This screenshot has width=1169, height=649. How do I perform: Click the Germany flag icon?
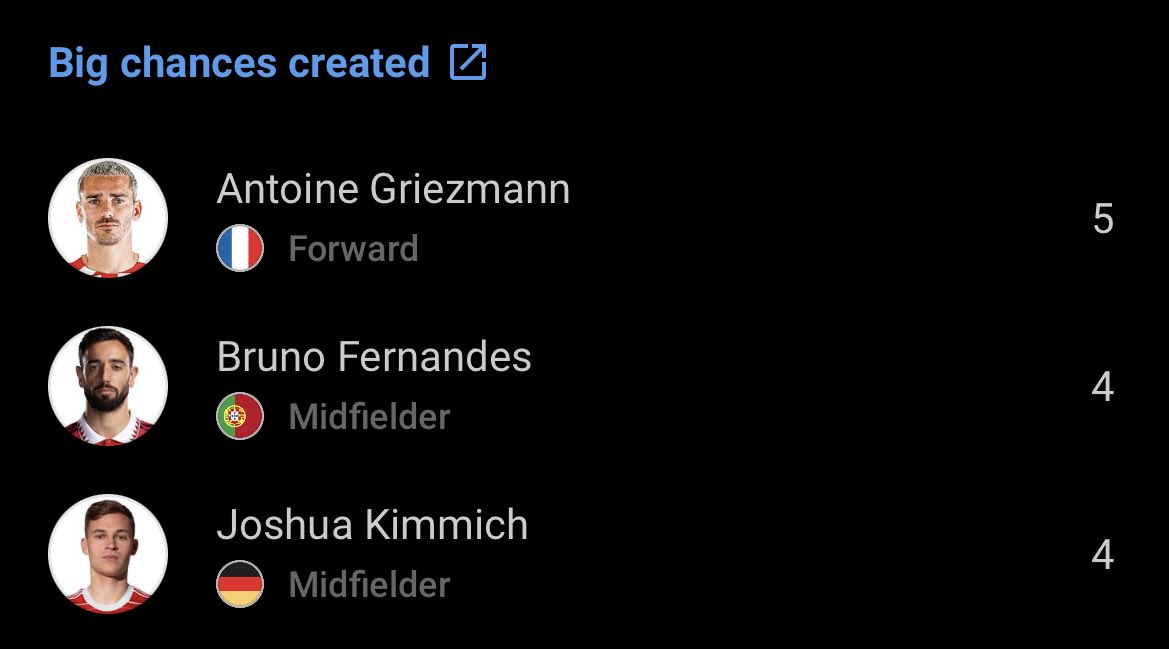pos(240,583)
